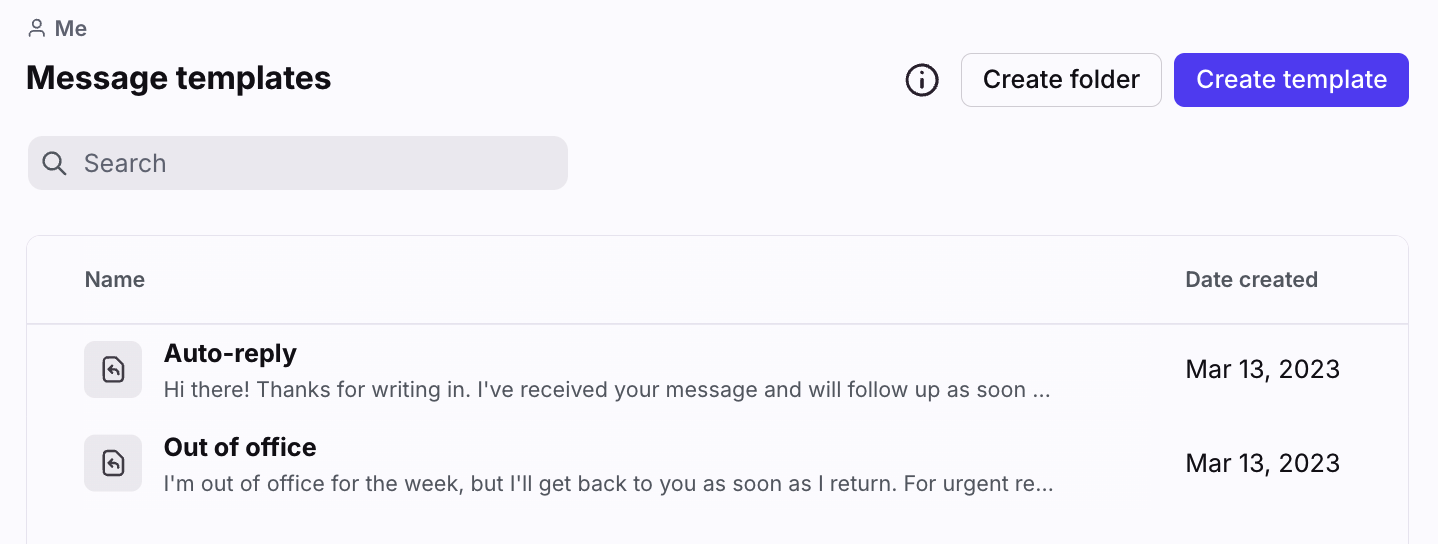Click the Me owner label
This screenshot has height=544, width=1438.
[70, 29]
